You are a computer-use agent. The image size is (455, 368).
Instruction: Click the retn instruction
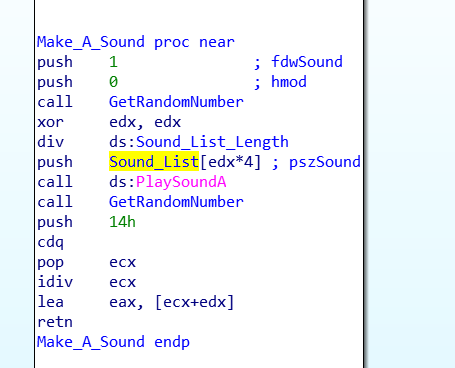point(55,322)
